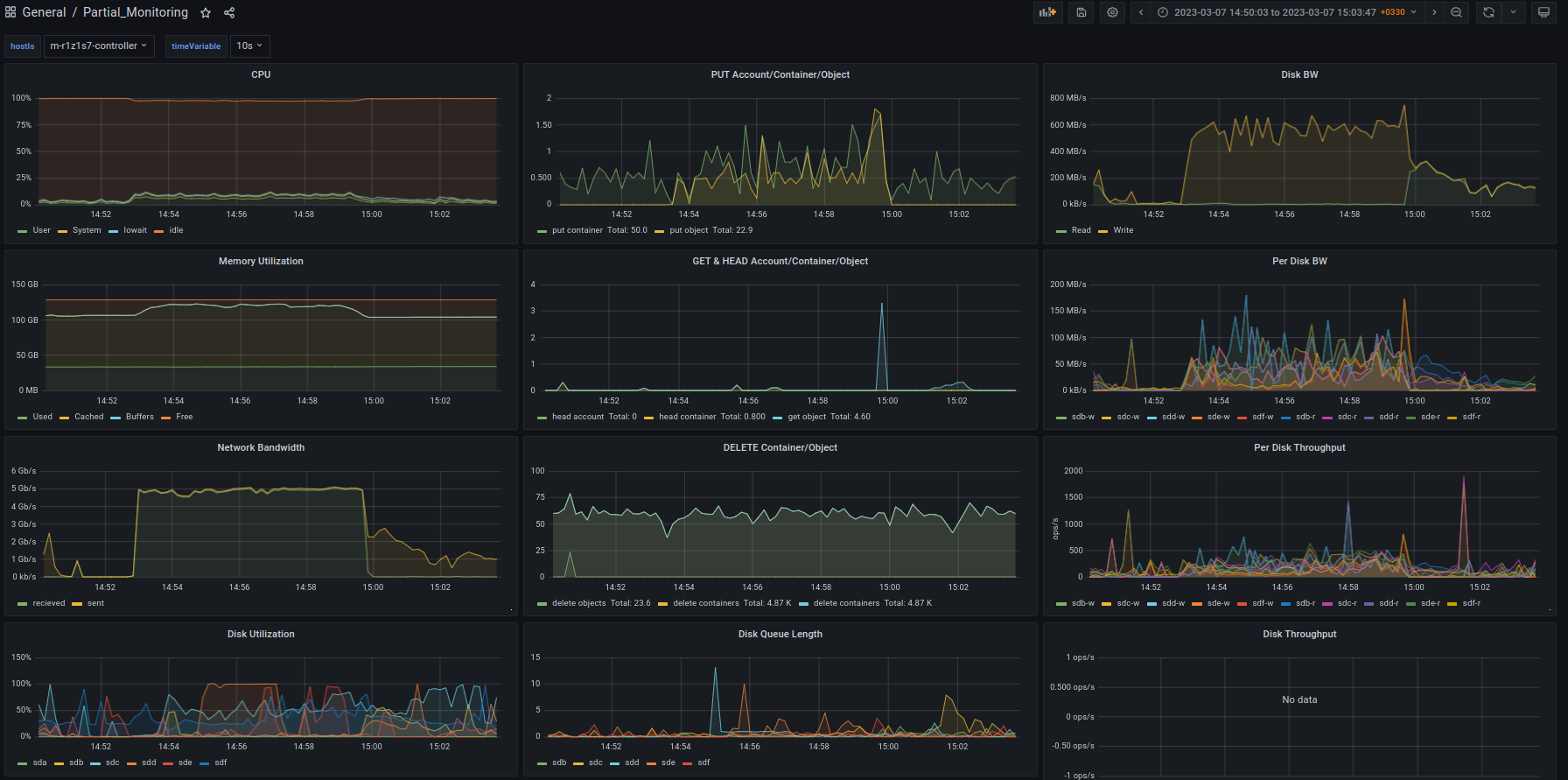
Task: Toggle the Cached series in Memory Utilization legend
Action: [x=88, y=417]
